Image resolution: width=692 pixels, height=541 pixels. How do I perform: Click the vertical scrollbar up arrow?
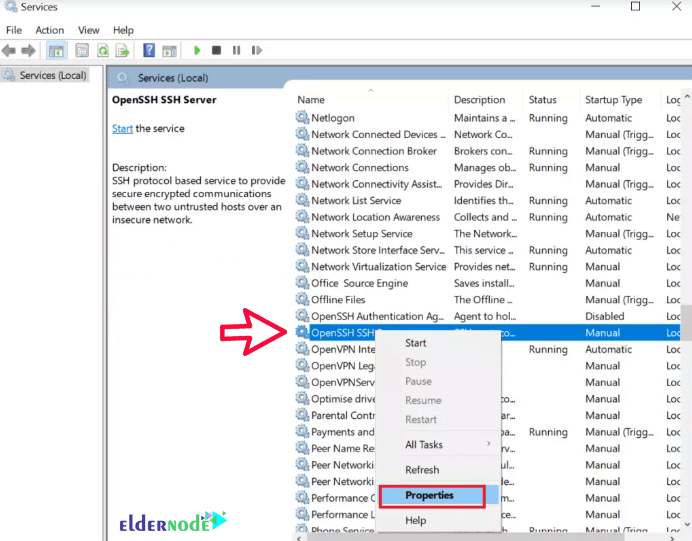pyautogui.click(x=687, y=96)
